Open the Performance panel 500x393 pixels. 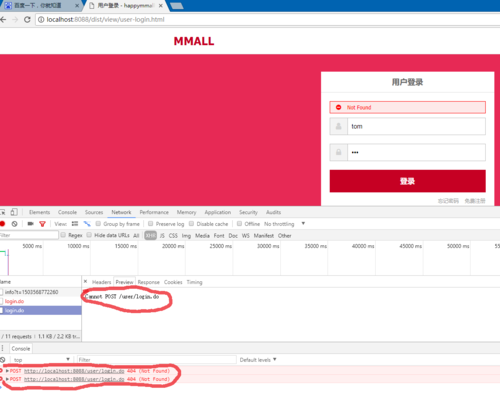pos(154,212)
